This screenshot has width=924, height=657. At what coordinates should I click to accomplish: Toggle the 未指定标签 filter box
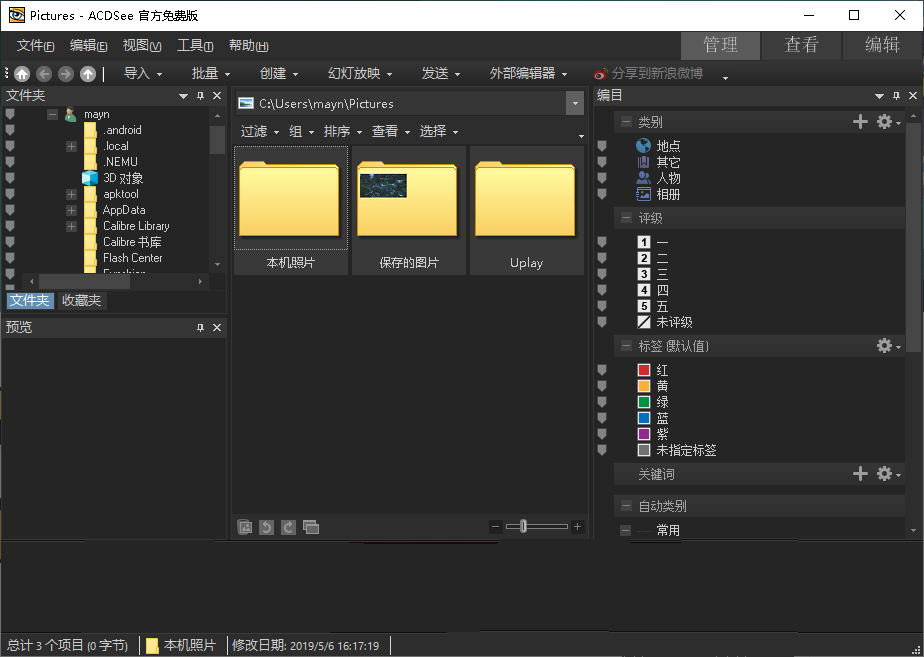(x=644, y=450)
